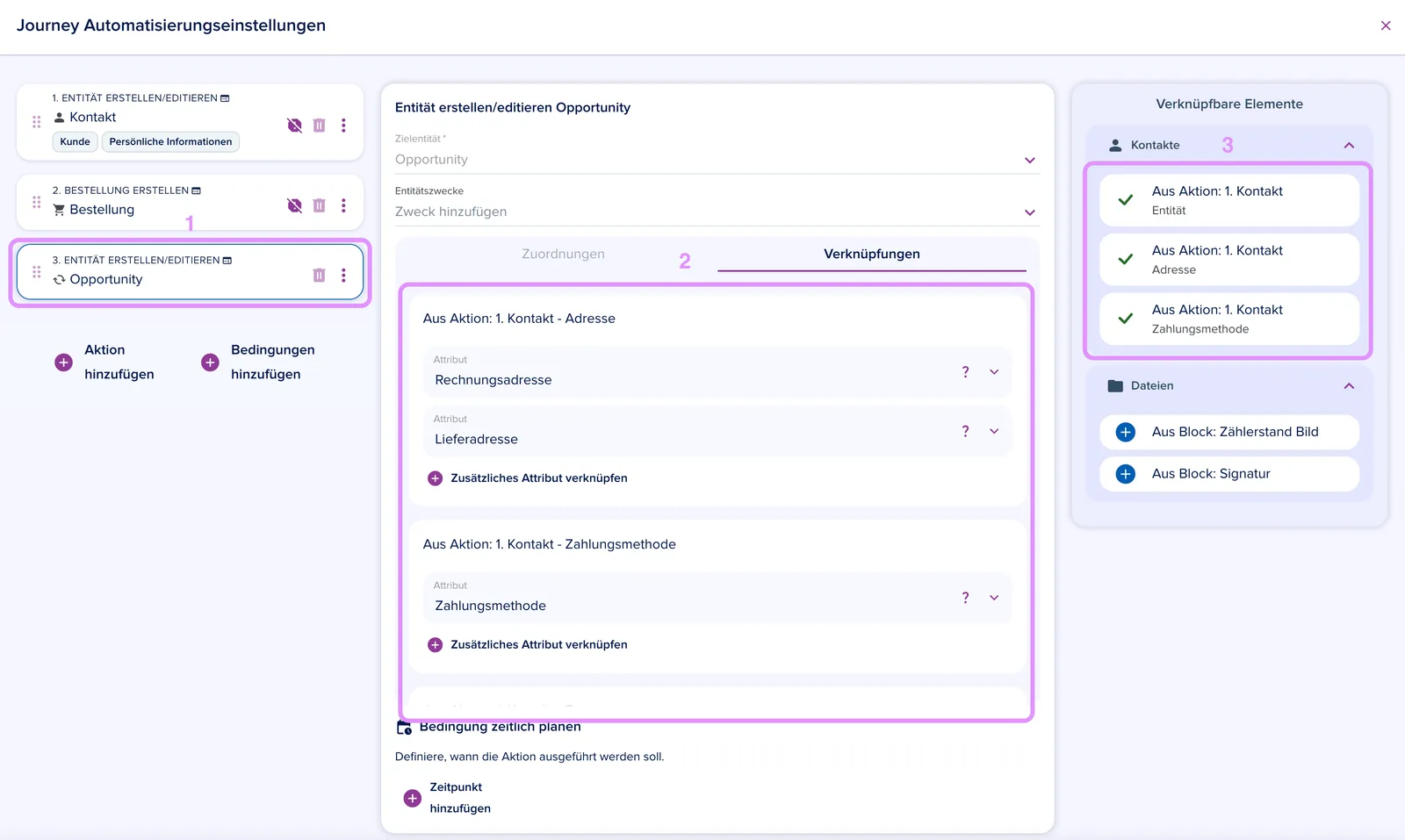Screen dimensions: 1405x840
Task: Click the person icon beside Kontakt in card 1
Action: pos(59,118)
